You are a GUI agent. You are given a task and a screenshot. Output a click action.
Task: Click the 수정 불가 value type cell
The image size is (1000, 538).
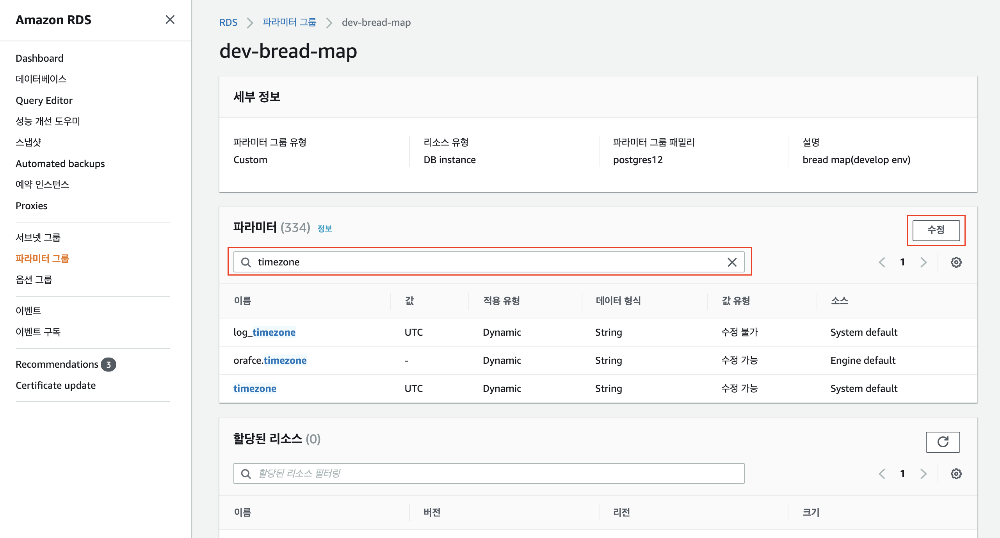pos(740,333)
